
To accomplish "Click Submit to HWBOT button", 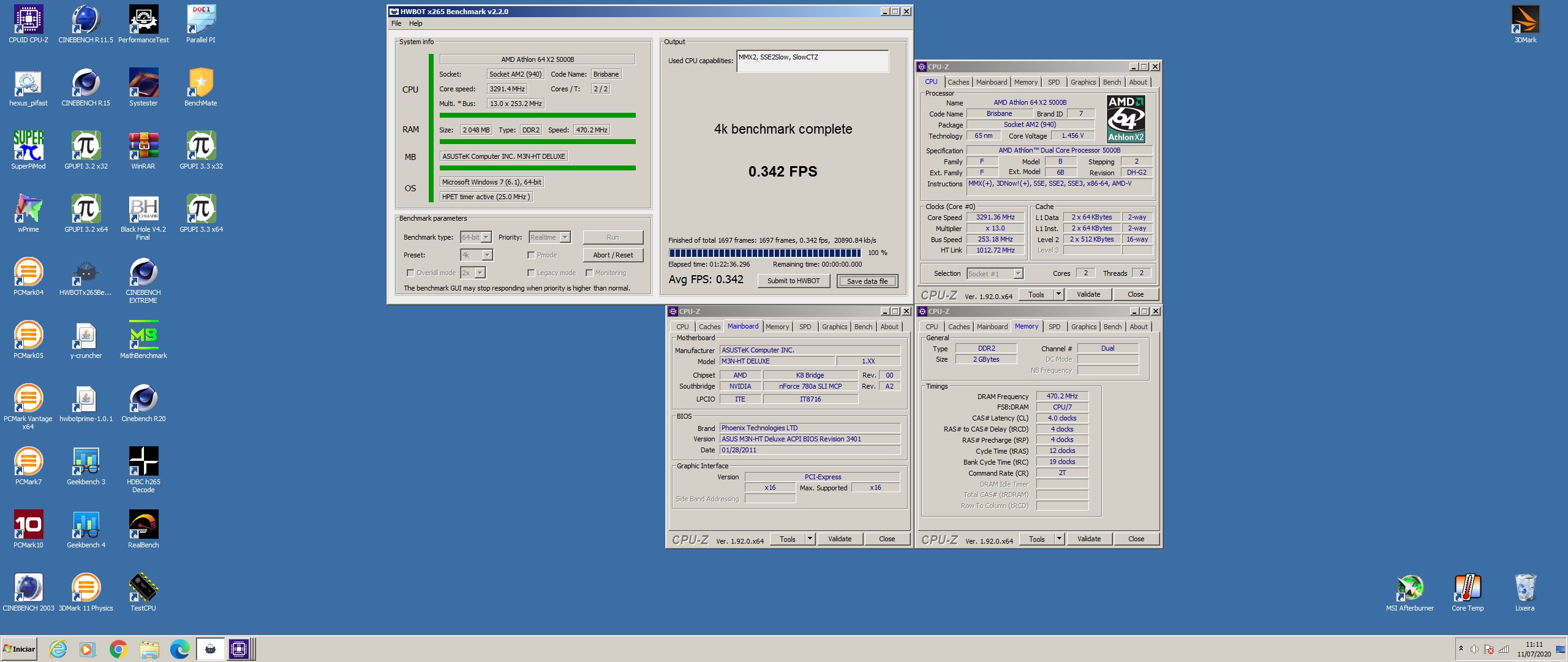I will [x=793, y=281].
